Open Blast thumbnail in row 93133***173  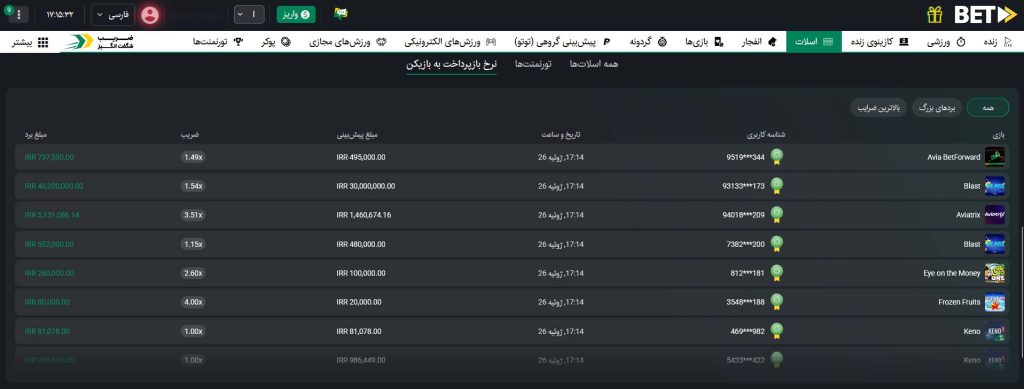[x=995, y=186]
